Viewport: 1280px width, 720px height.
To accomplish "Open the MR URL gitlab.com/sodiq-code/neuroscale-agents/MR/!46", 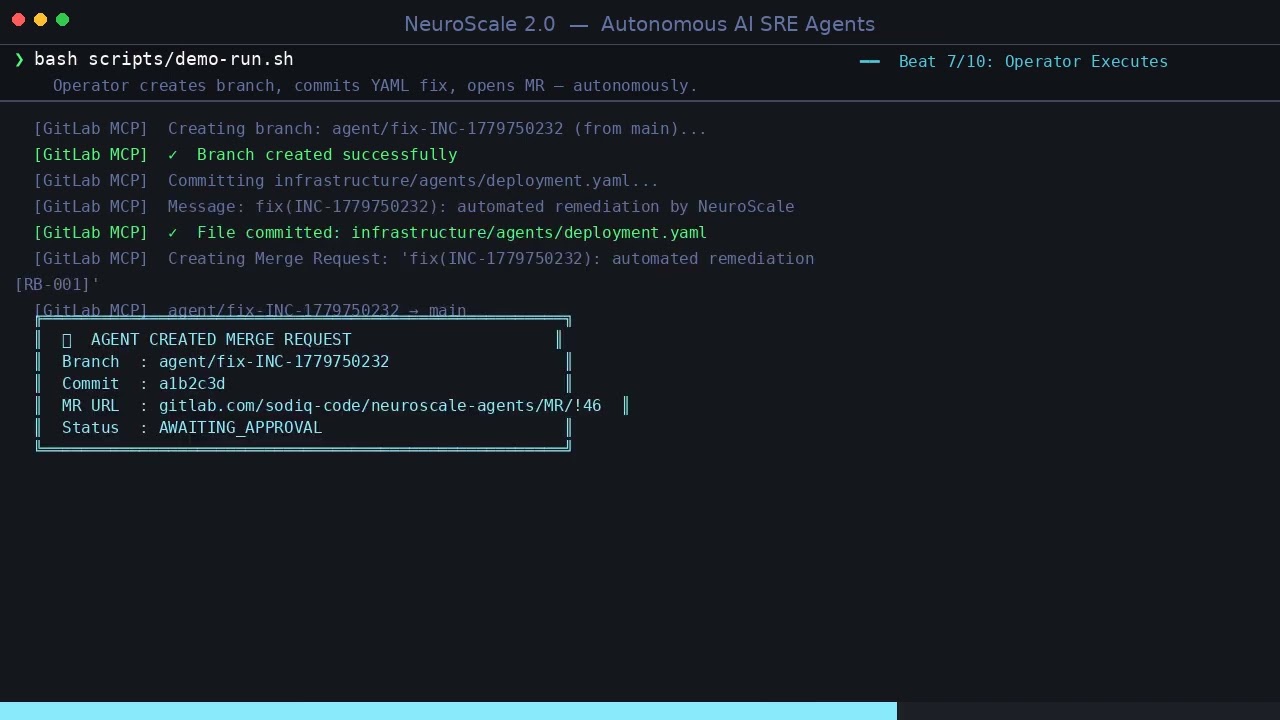I will 380,406.
